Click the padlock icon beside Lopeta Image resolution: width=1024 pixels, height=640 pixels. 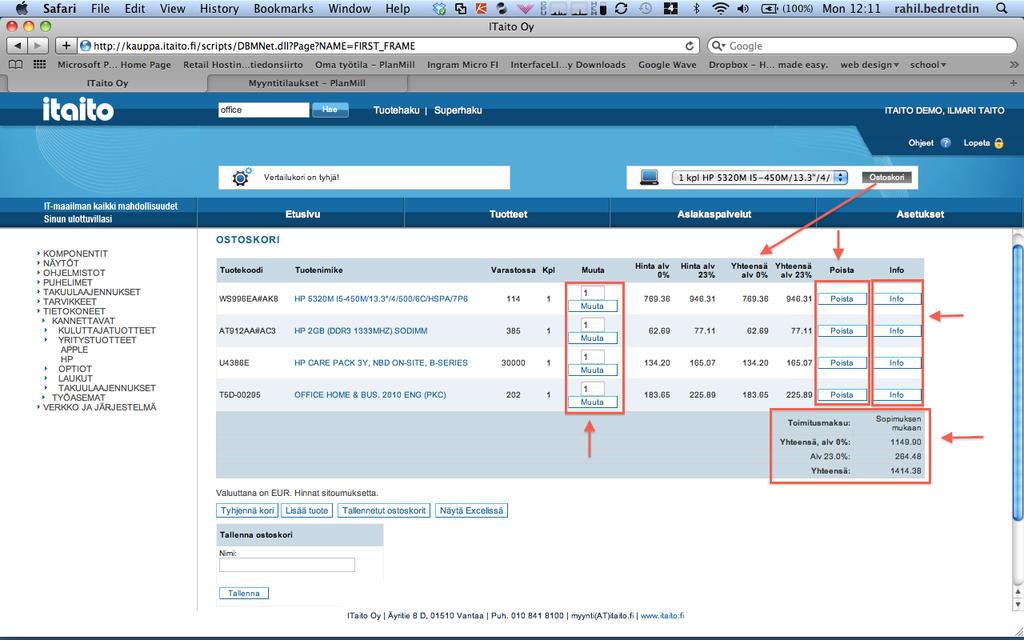(999, 142)
